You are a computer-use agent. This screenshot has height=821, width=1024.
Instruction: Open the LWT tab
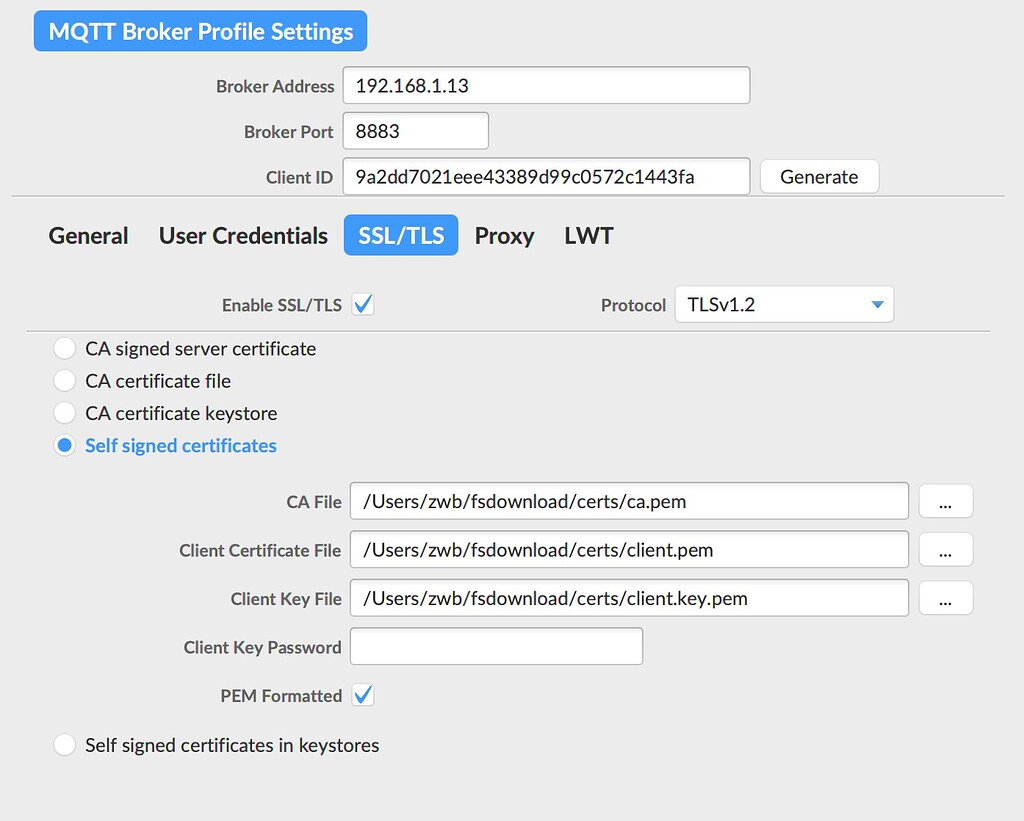588,236
